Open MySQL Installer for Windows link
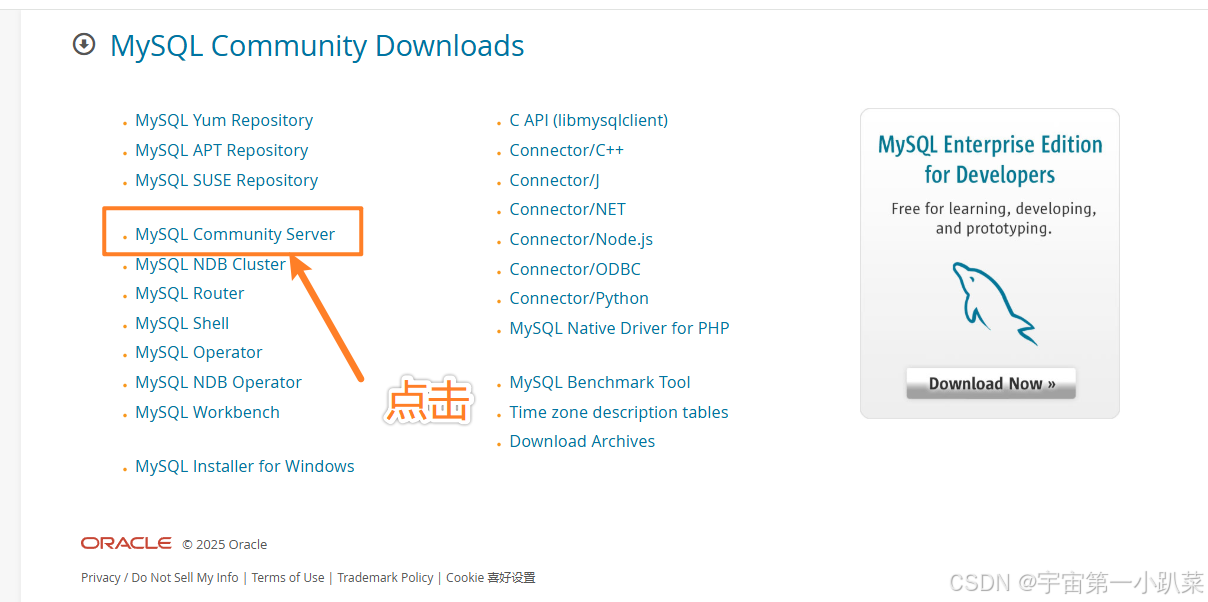This screenshot has height=602, width=1208. pyautogui.click(x=245, y=466)
